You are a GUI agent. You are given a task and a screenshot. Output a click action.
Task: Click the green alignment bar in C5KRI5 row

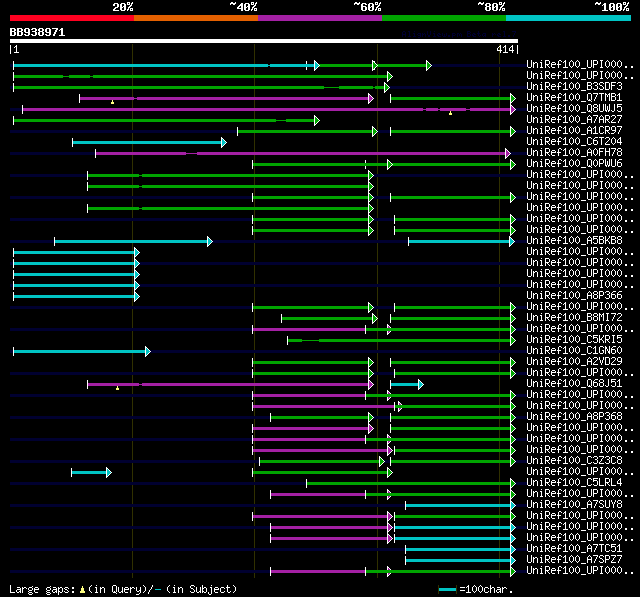click(x=402, y=340)
